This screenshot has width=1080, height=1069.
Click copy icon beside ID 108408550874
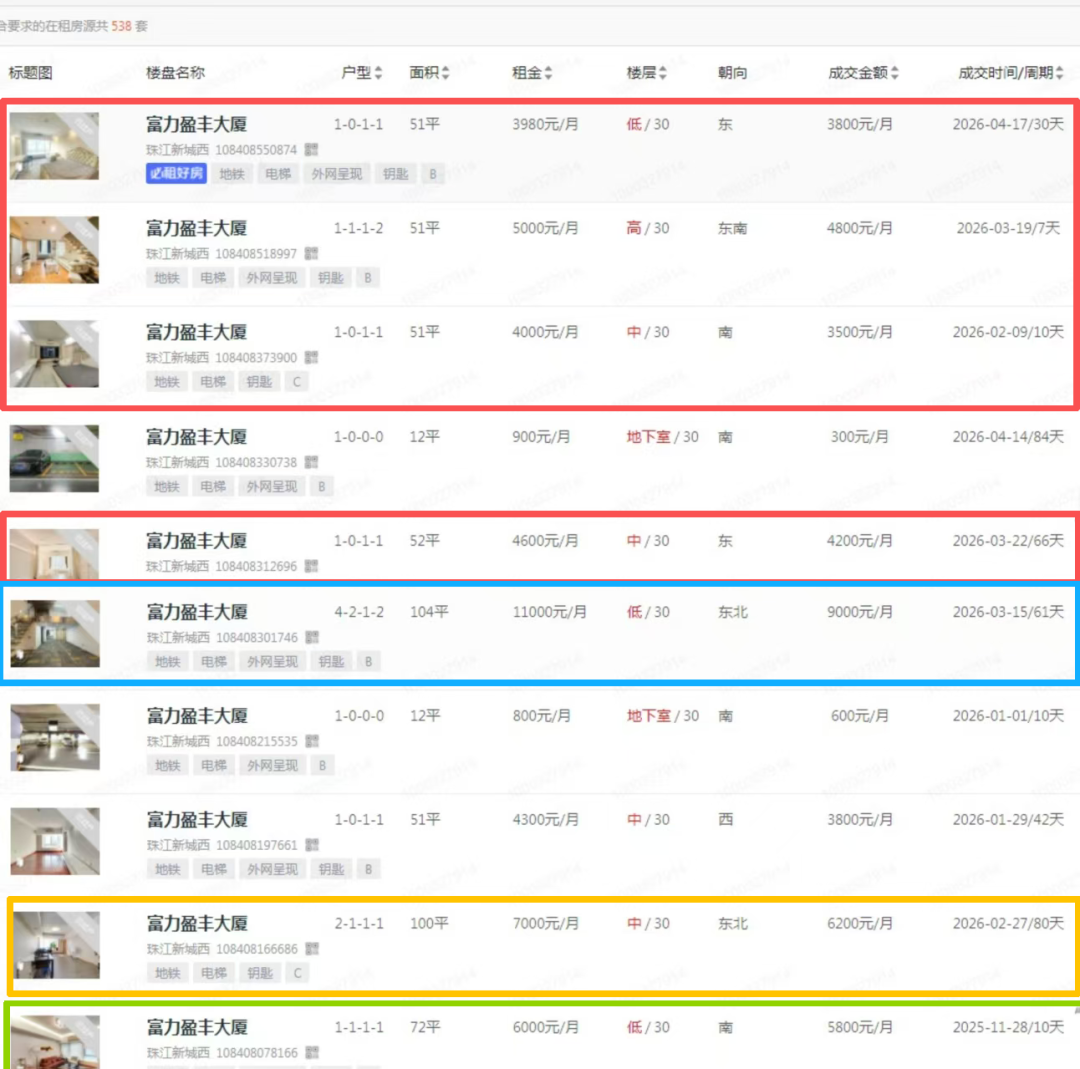pyautogui.click(x=310, y=149)
